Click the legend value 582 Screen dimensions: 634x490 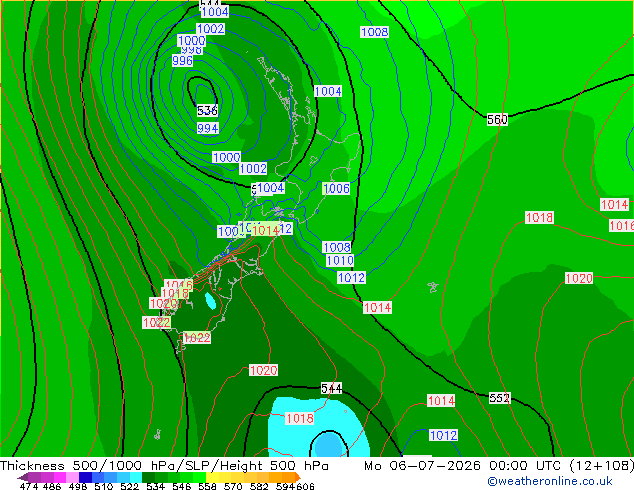259,486
